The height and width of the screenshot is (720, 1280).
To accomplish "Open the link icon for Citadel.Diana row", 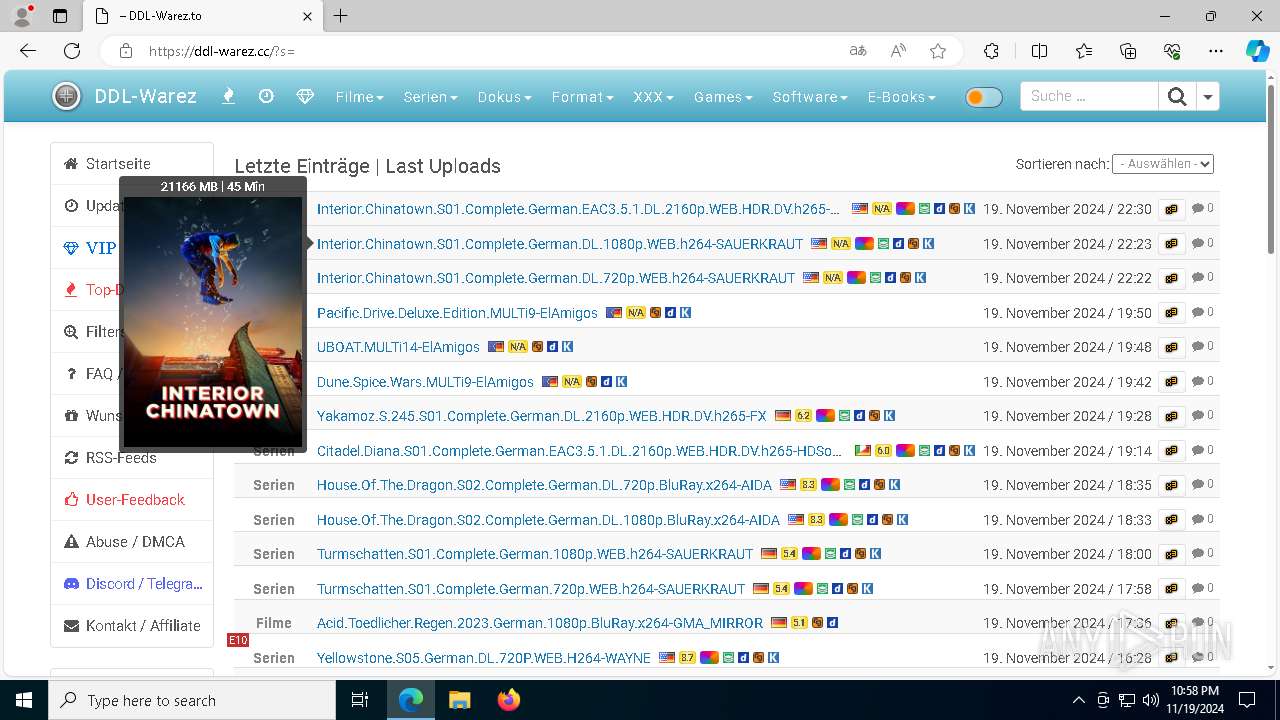I will [x=1171, y=451].
